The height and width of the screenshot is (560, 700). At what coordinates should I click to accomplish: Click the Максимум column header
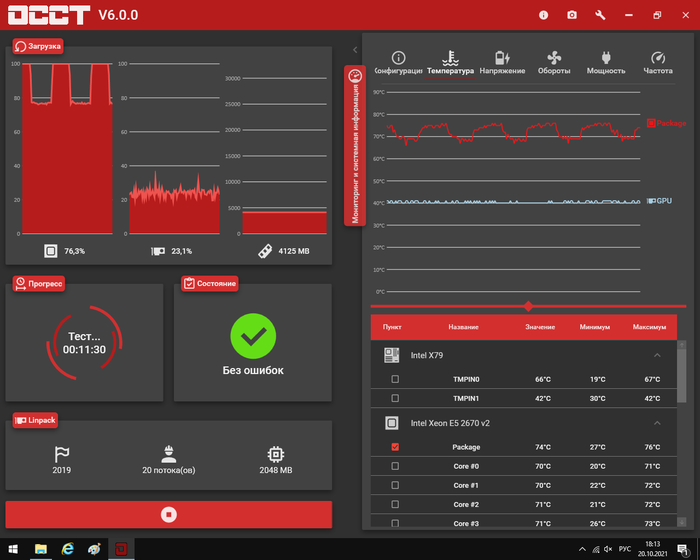[649, 327]
